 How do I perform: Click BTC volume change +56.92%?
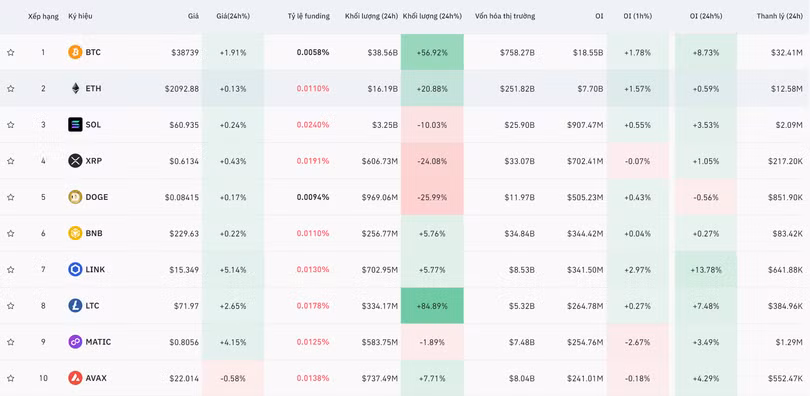tap(432, 52)
